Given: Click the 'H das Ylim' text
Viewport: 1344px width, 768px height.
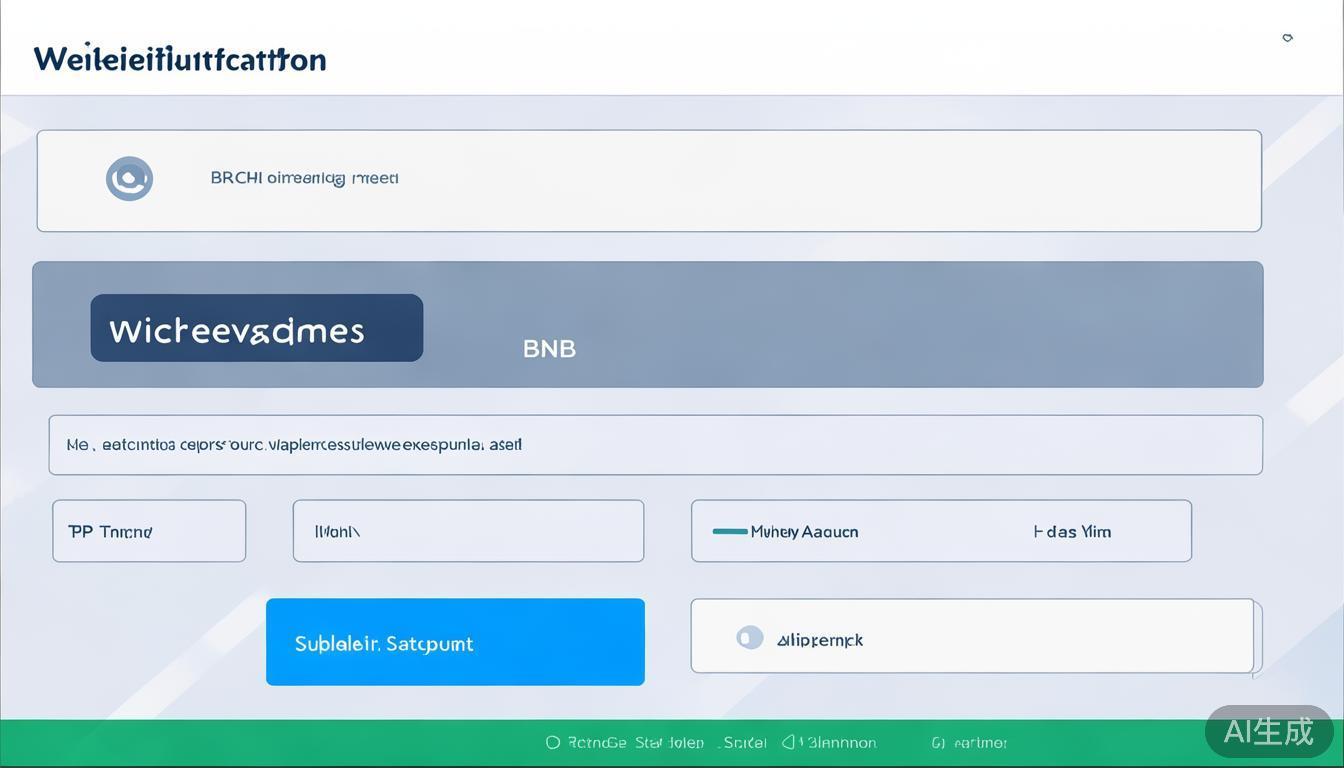Looking at the screenshot, I should 1072,532.
